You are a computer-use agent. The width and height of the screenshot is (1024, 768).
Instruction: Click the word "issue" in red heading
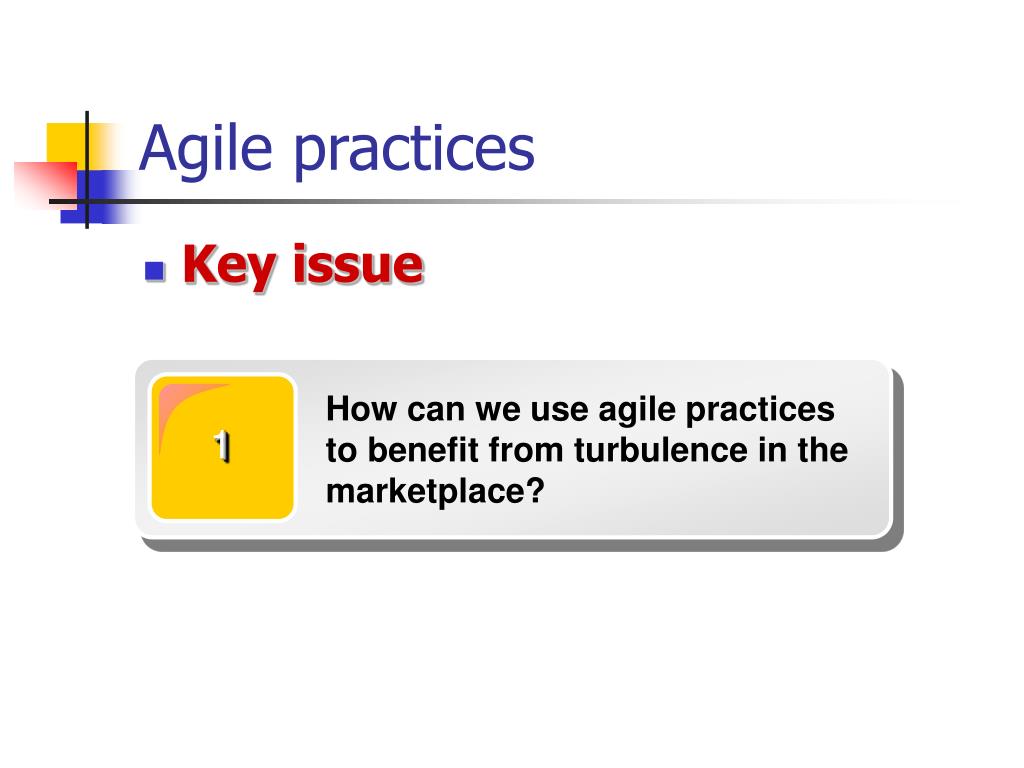[x=358, y=264]
